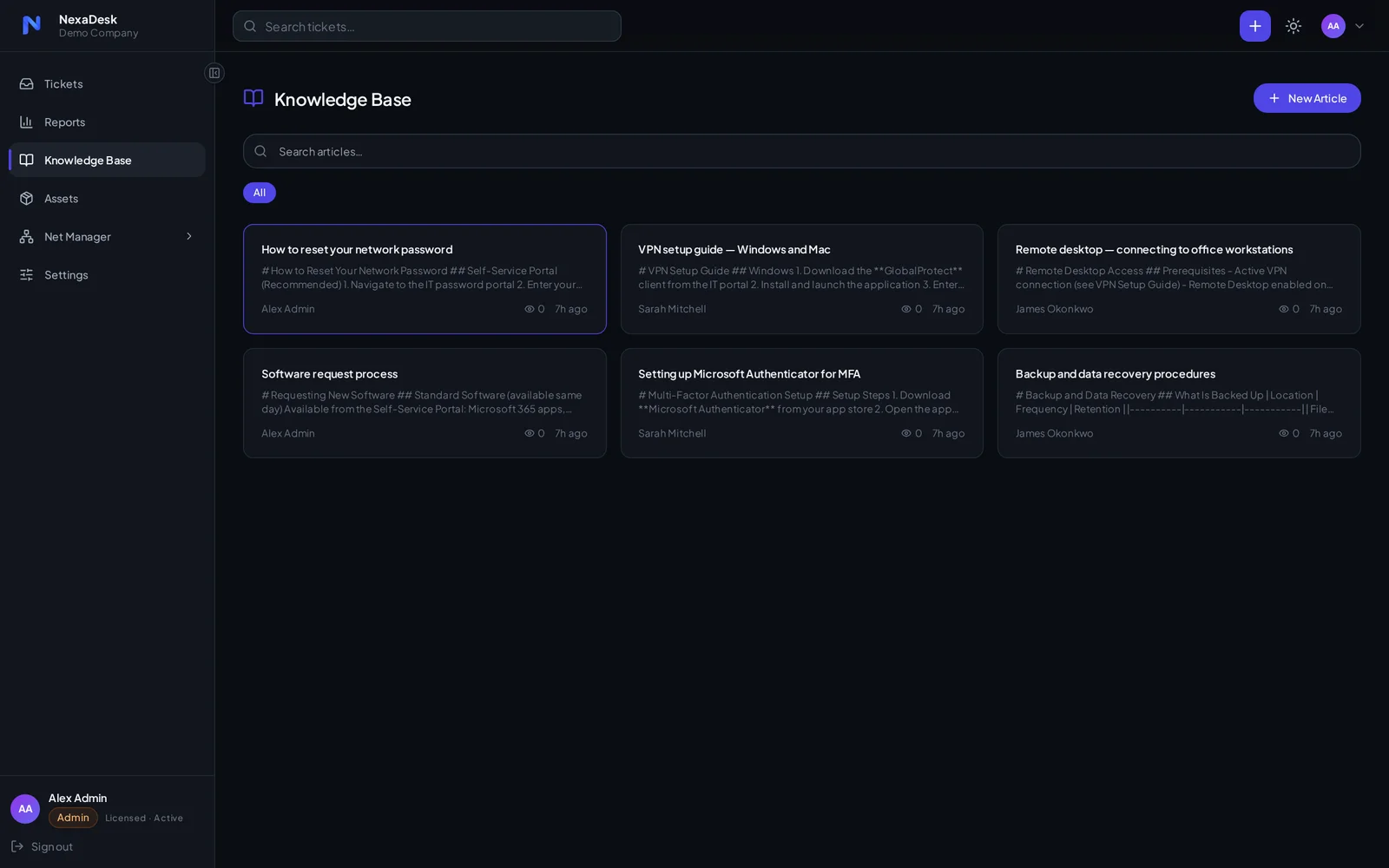Open Net Manager menu item

pos(107,237)
